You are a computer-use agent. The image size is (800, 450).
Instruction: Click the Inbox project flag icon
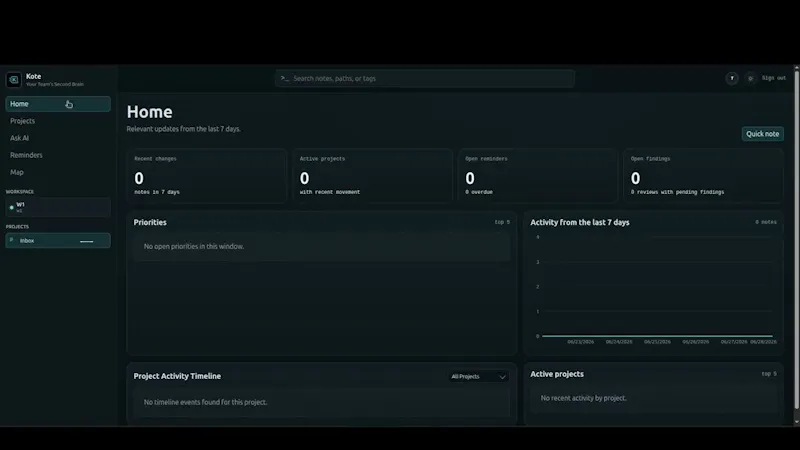coord(12,240)
